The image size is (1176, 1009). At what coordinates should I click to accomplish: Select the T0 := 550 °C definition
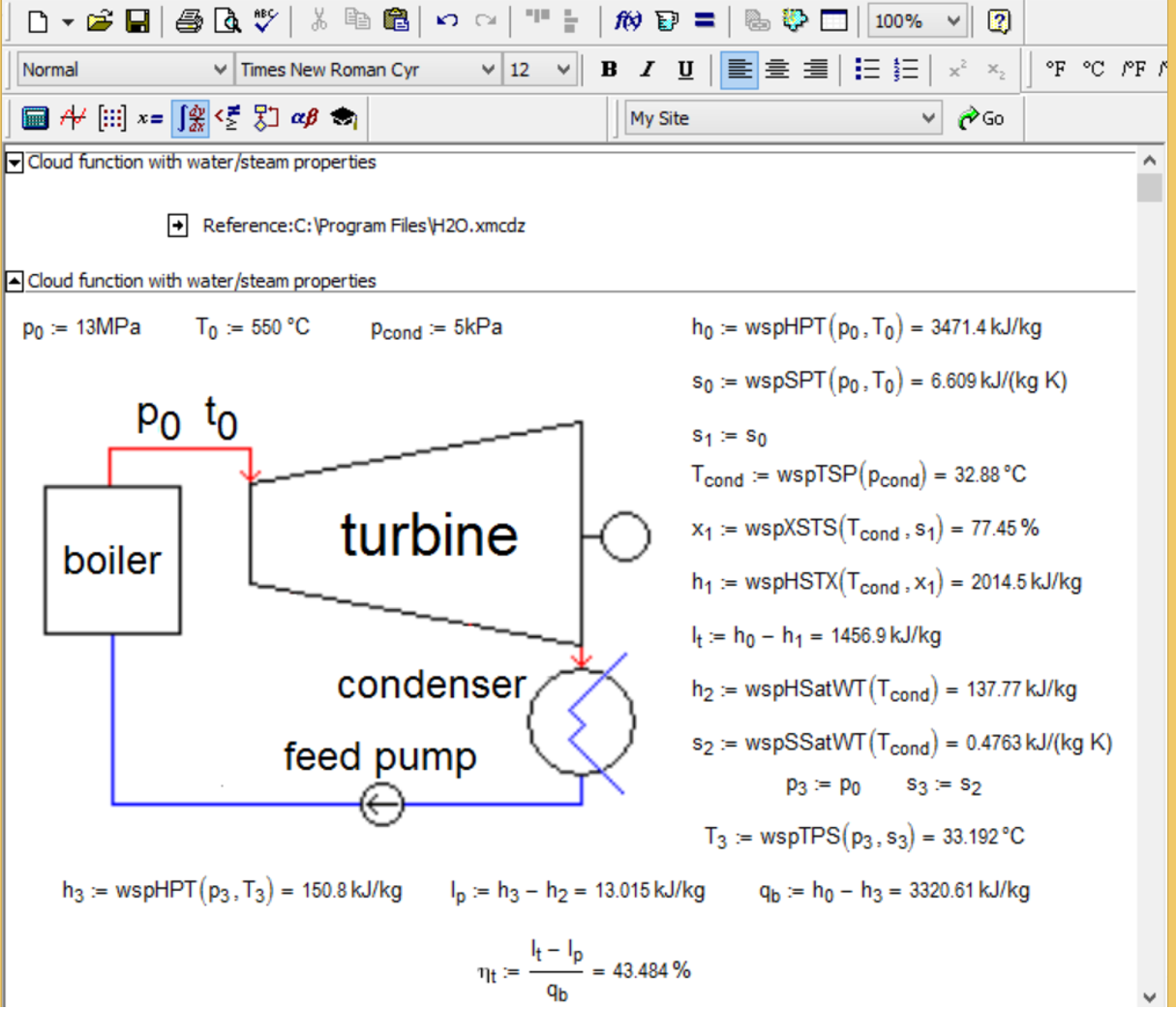253,328
